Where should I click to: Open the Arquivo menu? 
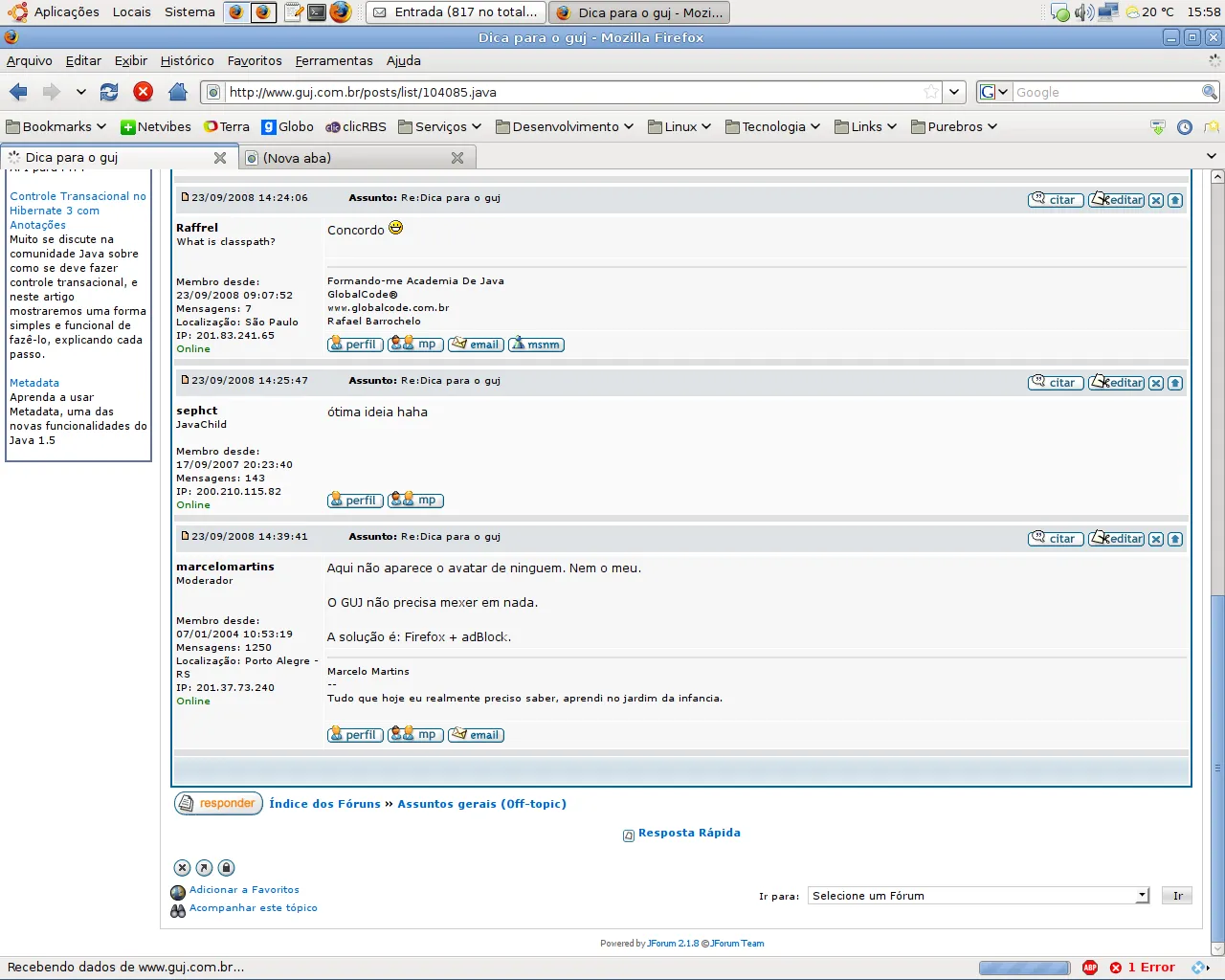coord(30,60)
